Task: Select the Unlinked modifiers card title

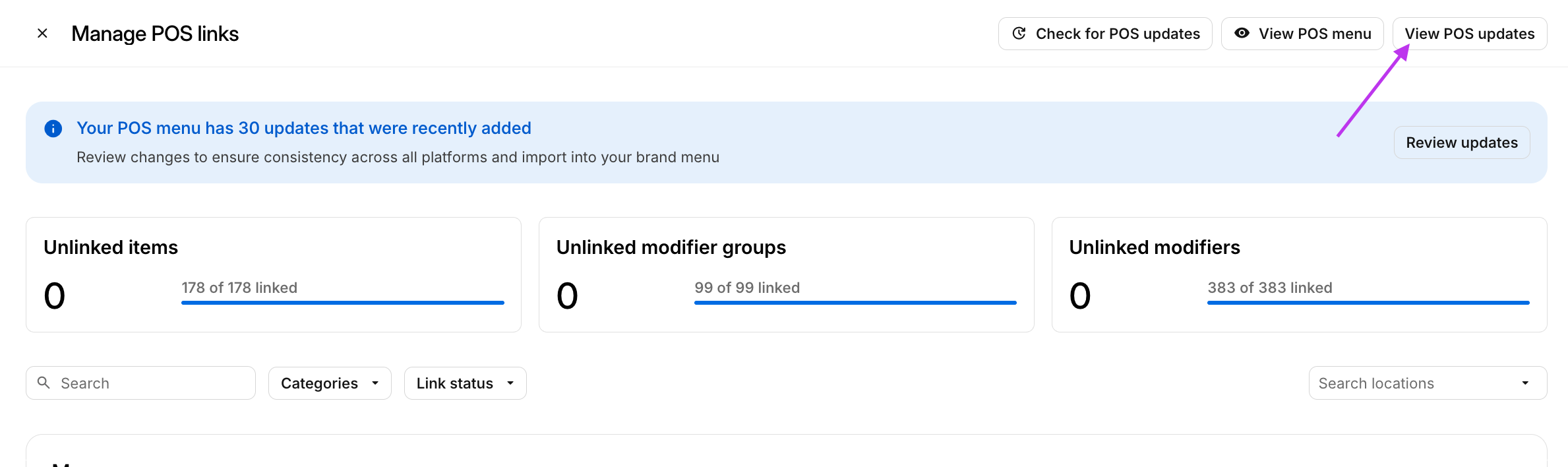Action: (1154, 247)
